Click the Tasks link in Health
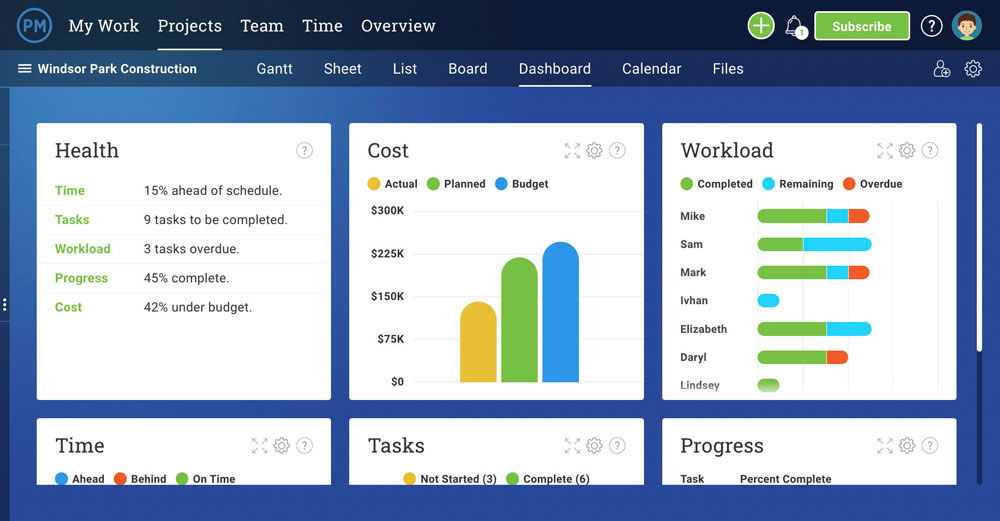This screenshot has height=521, width=1000. [72, 220]
